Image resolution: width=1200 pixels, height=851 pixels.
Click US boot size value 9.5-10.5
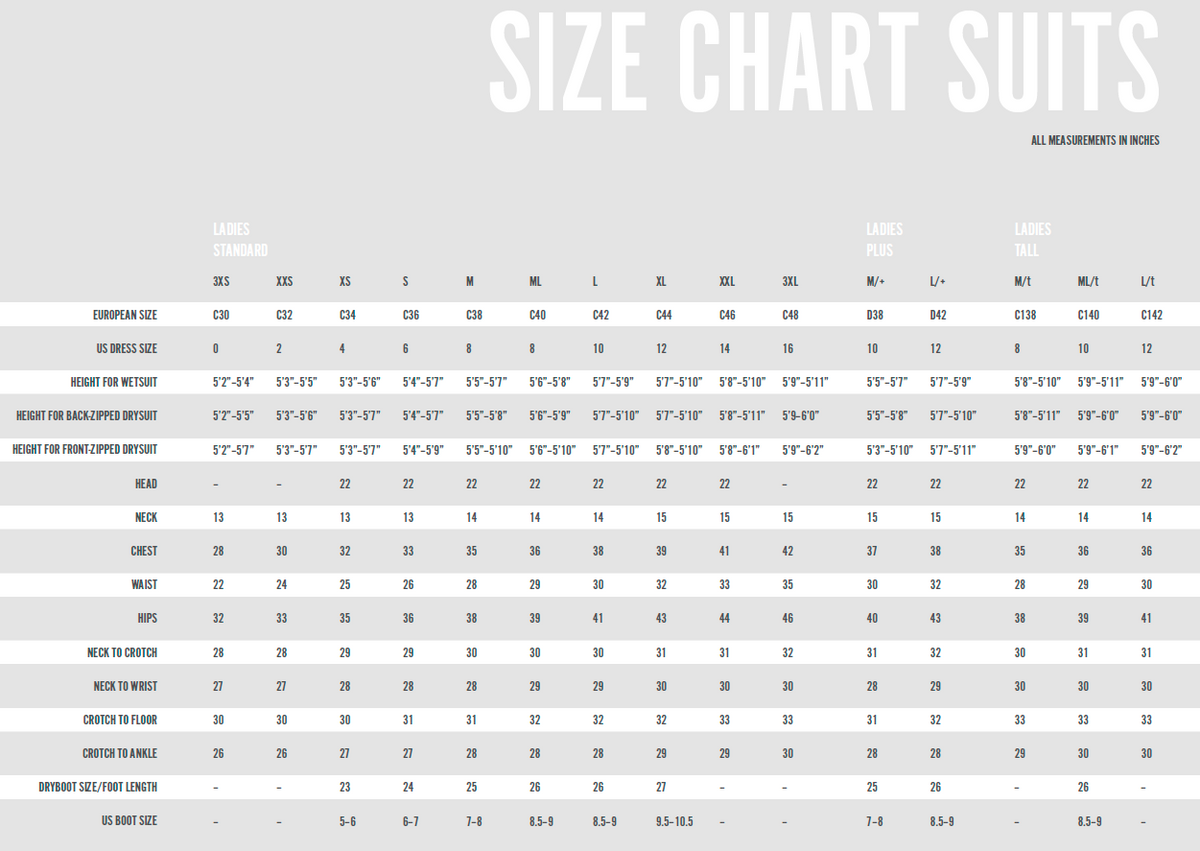[x=674, y=821]
